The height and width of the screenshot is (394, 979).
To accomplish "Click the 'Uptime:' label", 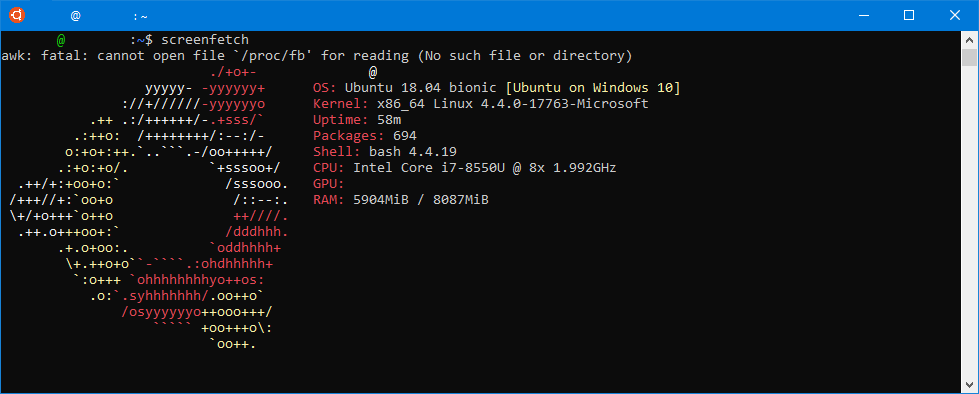I will click(341, 120).
